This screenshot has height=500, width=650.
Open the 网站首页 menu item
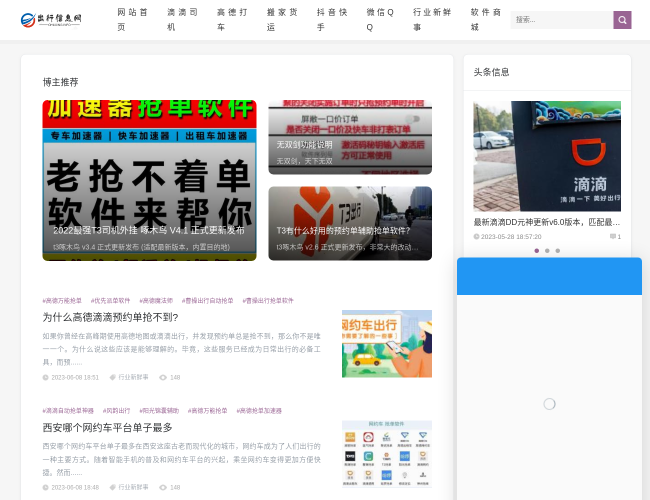point(133,19)
